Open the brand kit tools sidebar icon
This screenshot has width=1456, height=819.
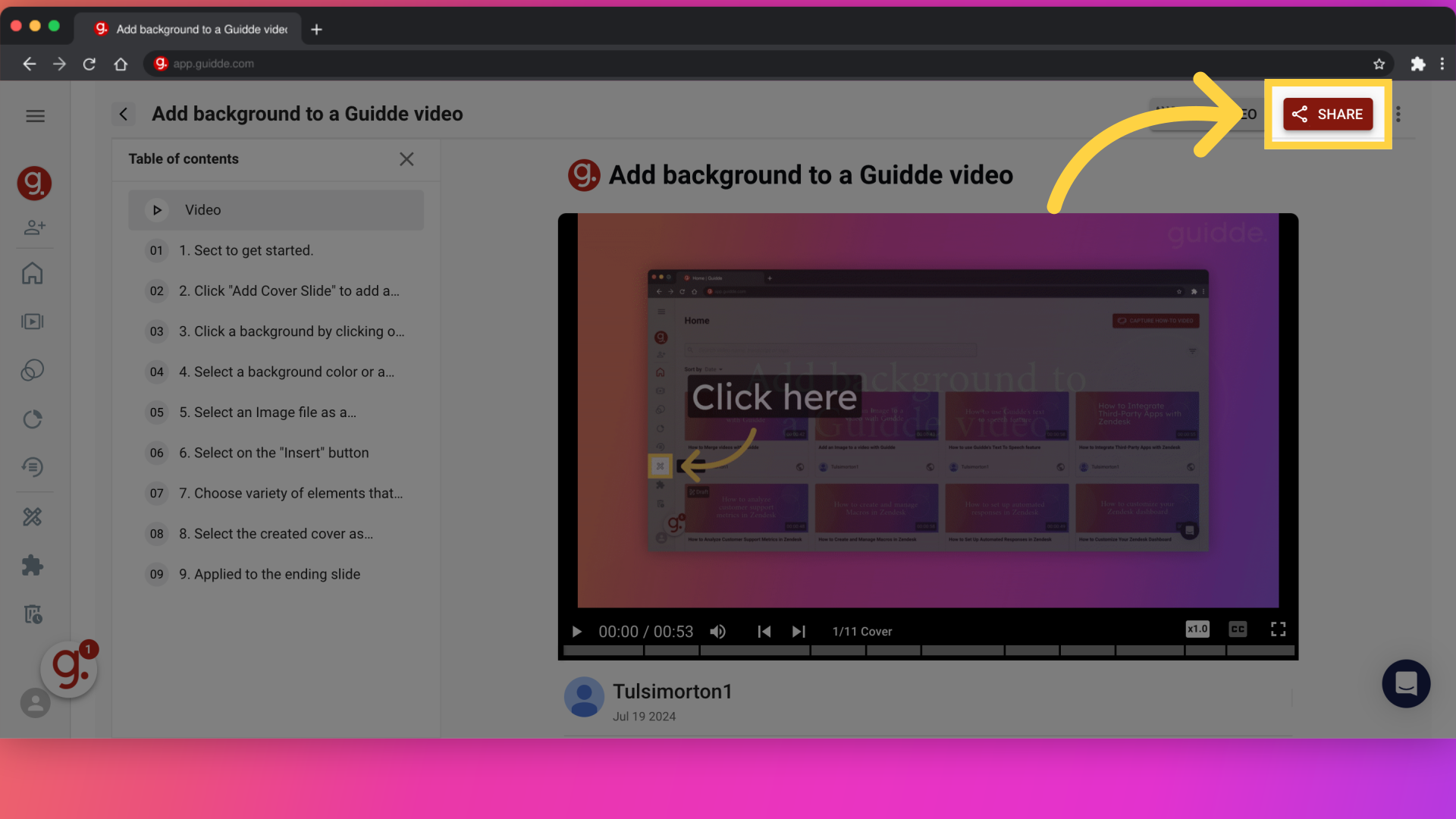33,517
